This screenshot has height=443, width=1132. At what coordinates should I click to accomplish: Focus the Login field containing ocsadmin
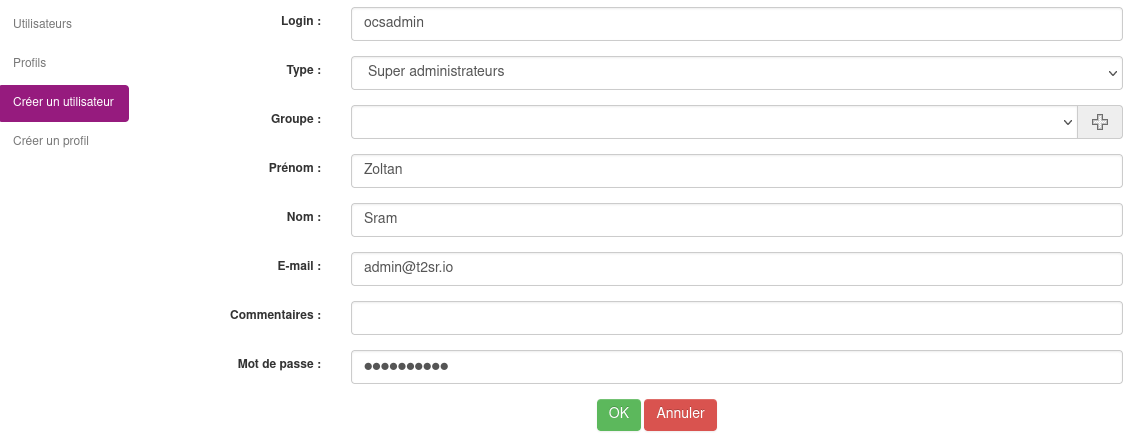(736, 24)
